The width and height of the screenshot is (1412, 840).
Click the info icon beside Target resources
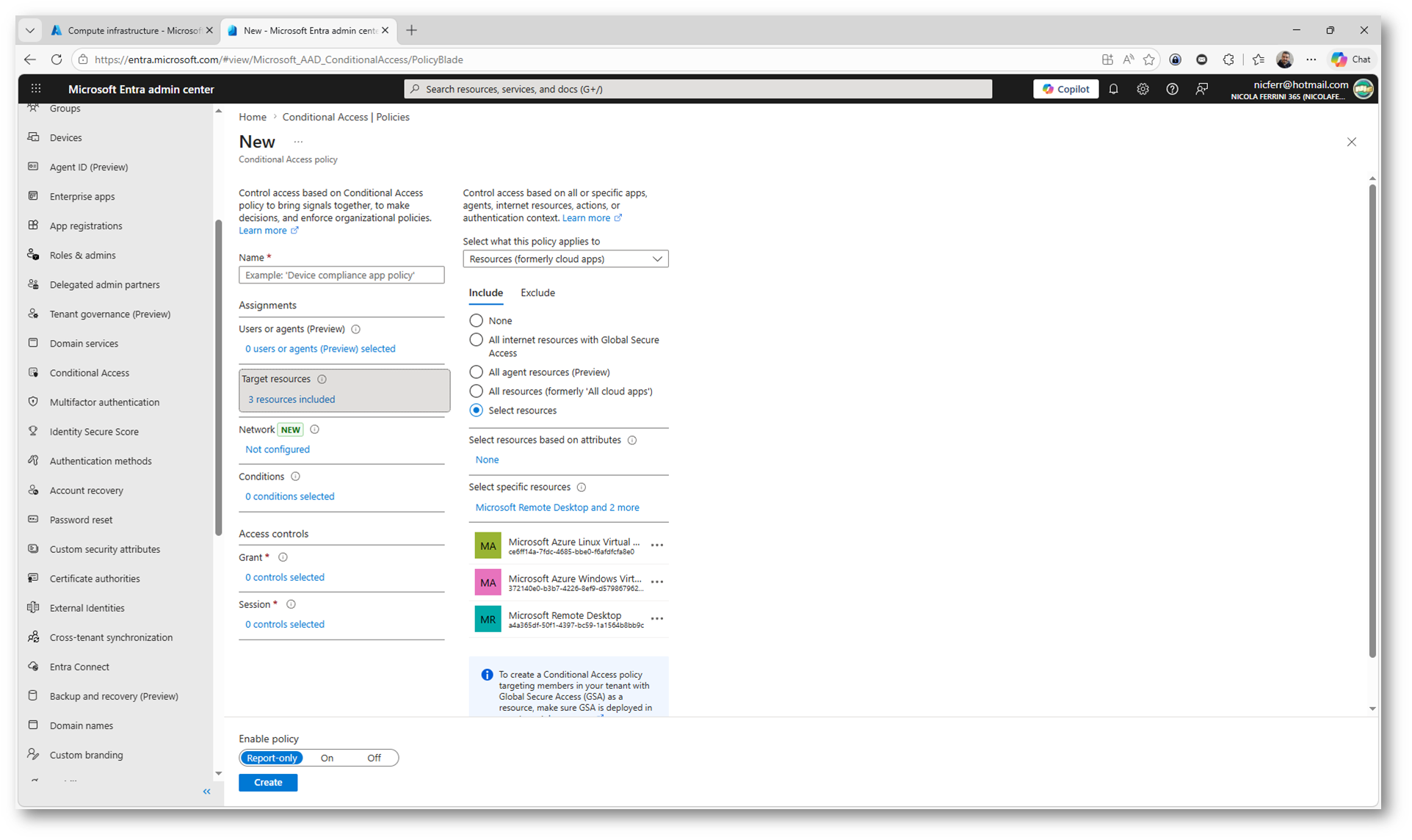click(322, 380)
